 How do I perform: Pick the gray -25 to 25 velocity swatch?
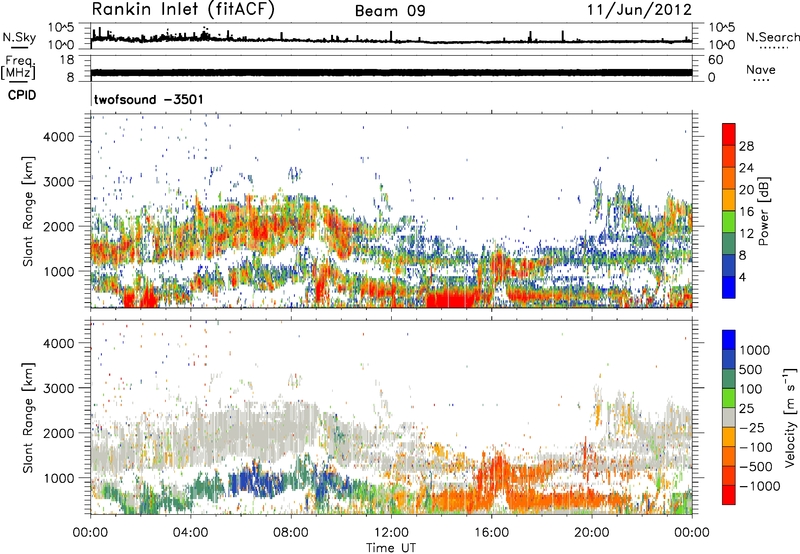pos(729,417)
